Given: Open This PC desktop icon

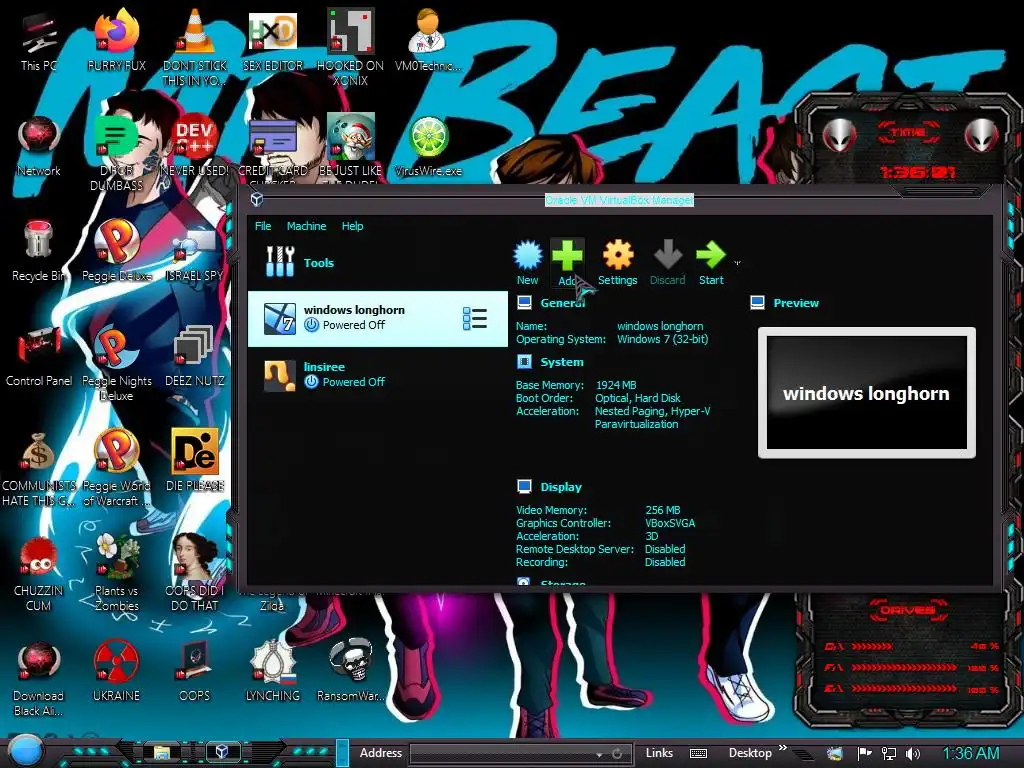Looking at the screenshot, I should click(39, 33).
